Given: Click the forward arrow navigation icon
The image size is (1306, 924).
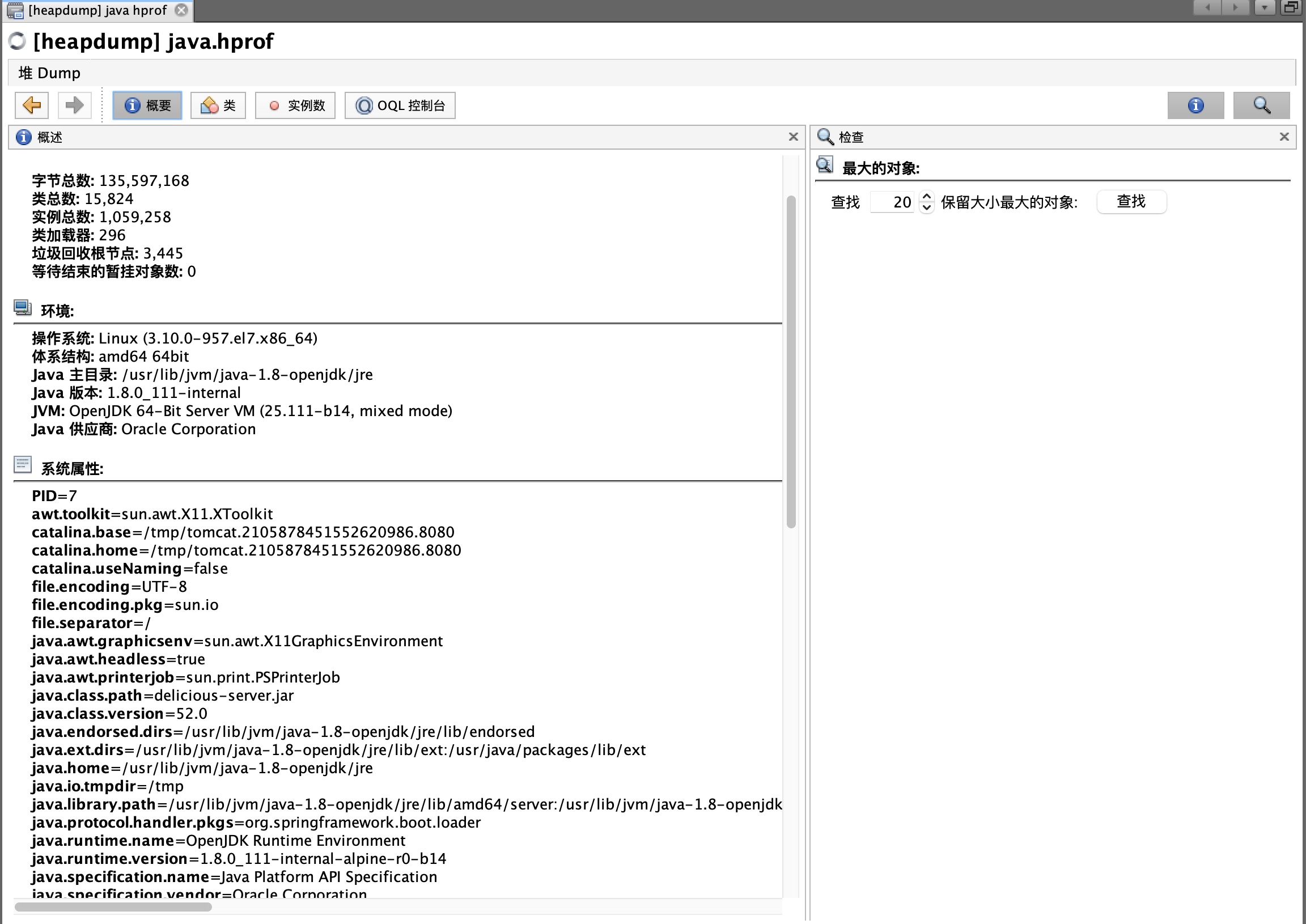Looking at the screenshot, I should point(74,105).
